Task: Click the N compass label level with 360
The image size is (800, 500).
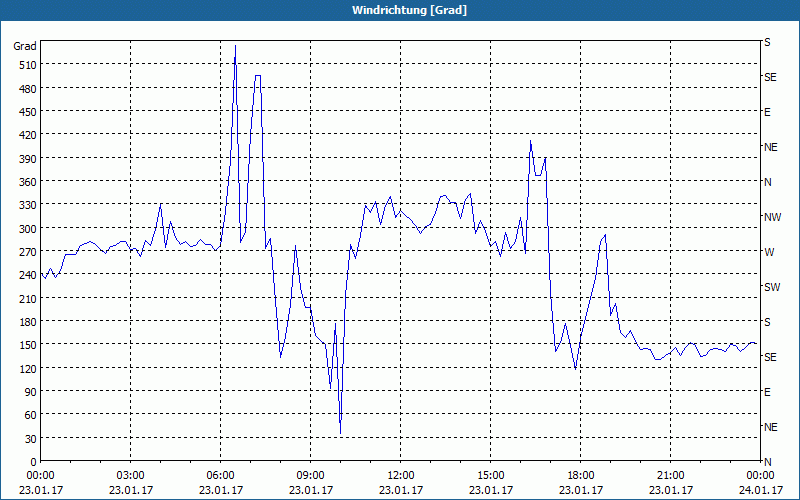Action: click(x=767, y=182)
